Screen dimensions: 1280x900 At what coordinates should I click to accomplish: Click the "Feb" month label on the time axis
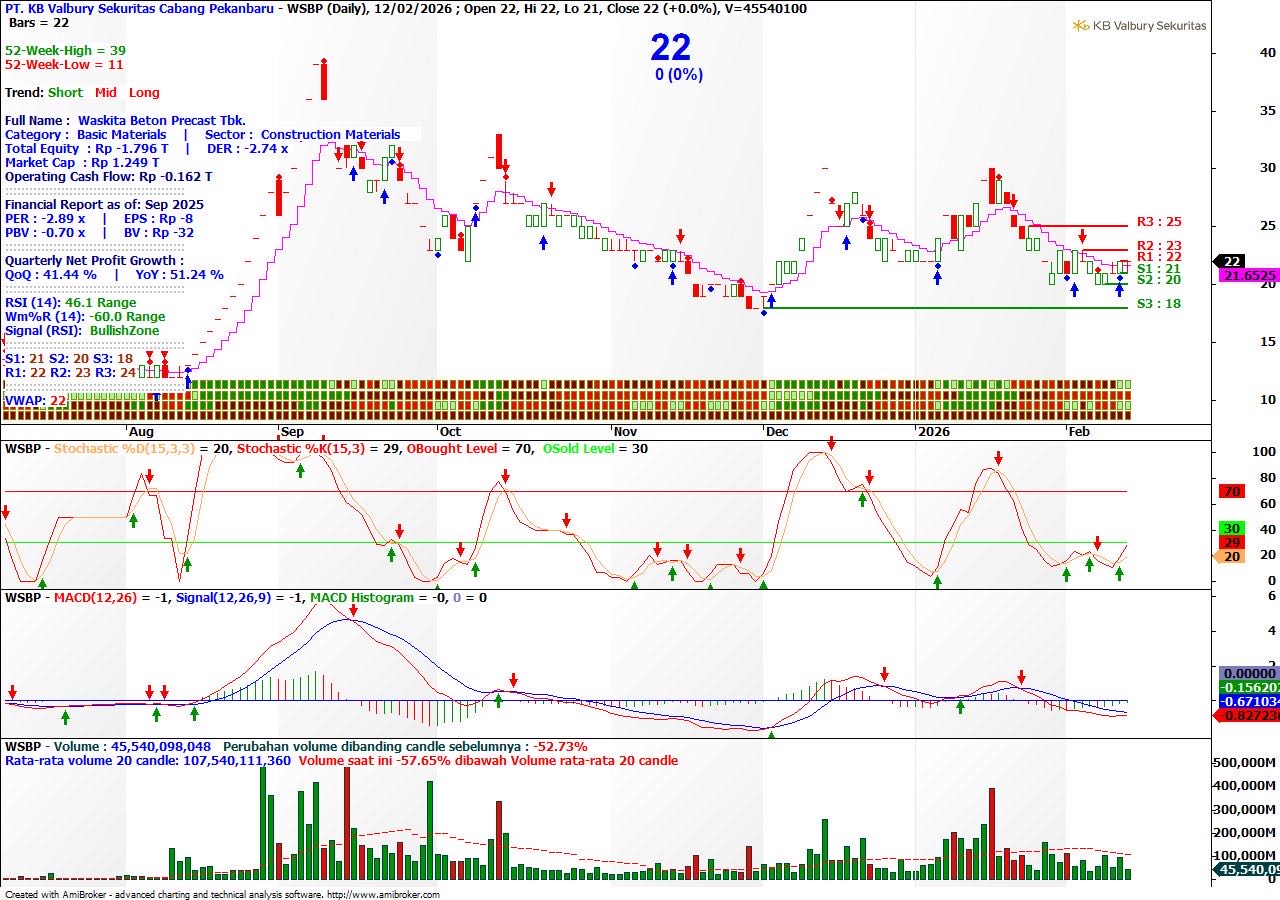coord(1079,432)
